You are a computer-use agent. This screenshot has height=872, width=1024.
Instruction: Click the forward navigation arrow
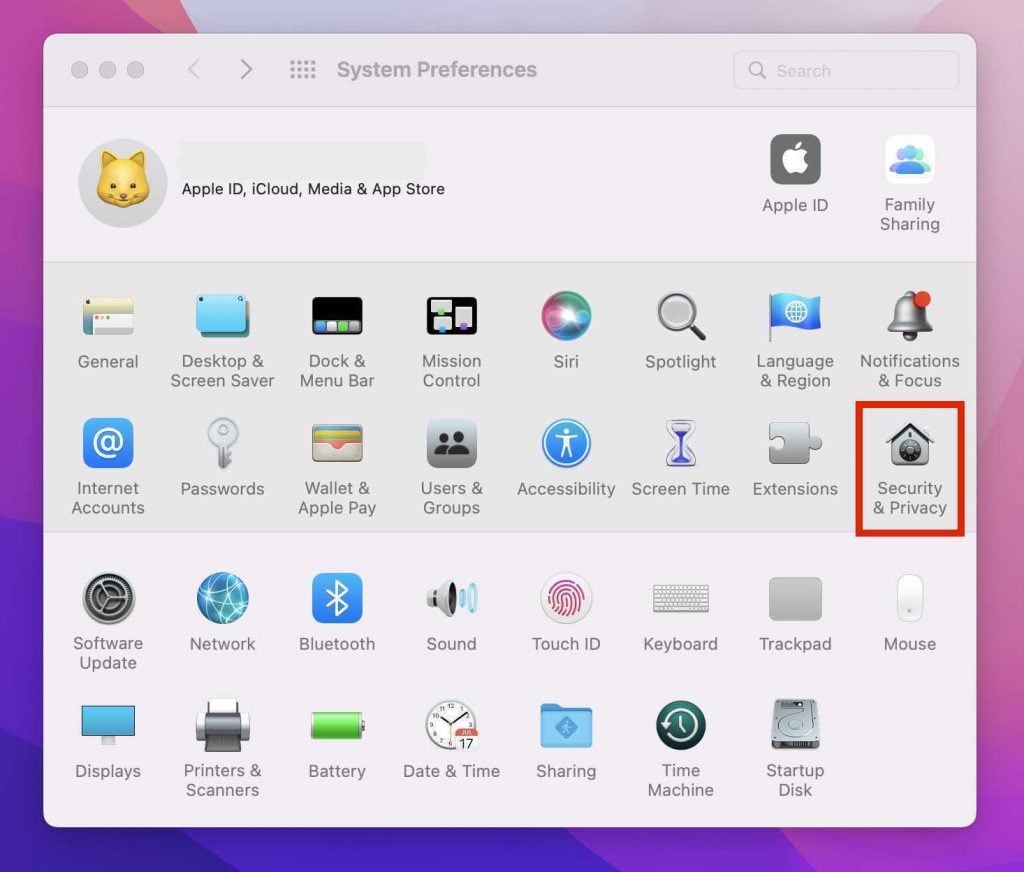[x=246, y=70]
